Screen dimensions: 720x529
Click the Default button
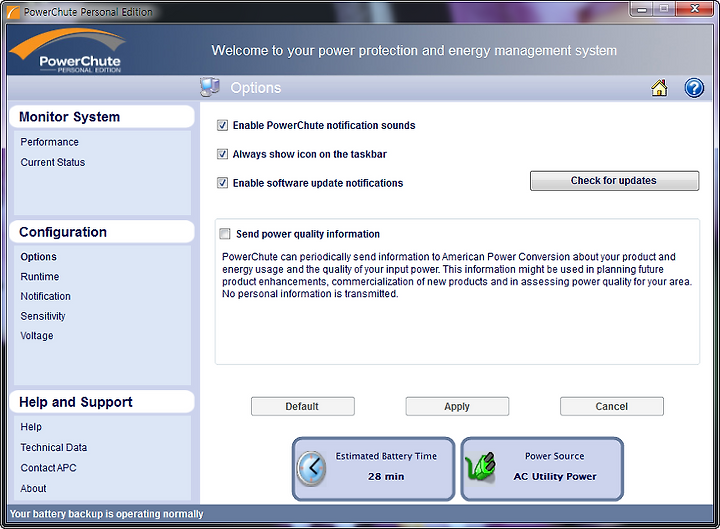[x=303, y=406]
